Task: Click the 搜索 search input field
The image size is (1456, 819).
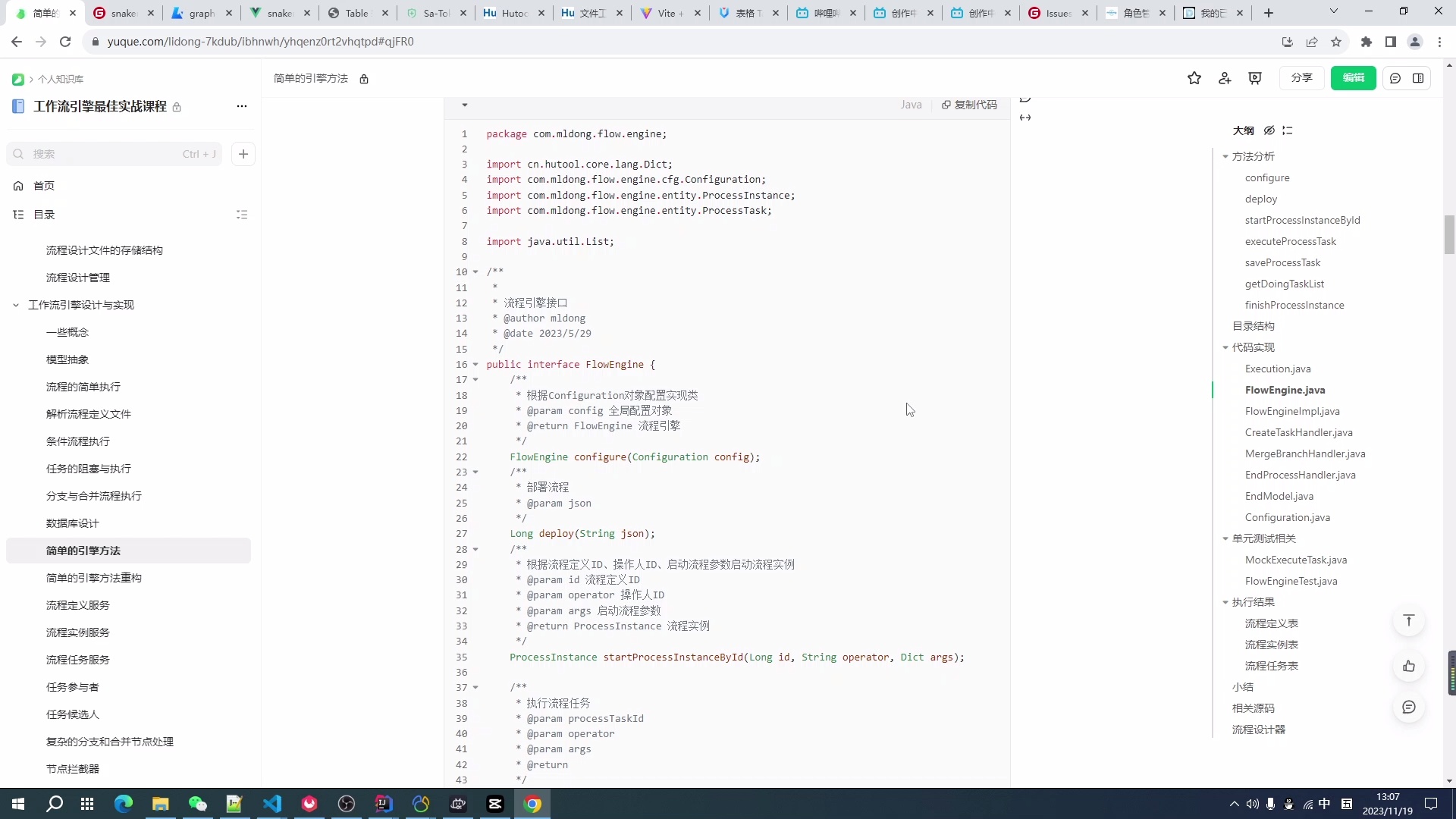Action: [106, 154]
